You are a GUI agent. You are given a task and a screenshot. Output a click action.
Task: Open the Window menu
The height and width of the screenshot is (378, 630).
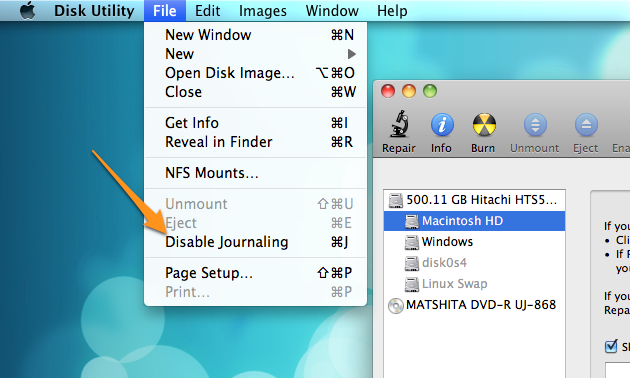click(332, 10)
